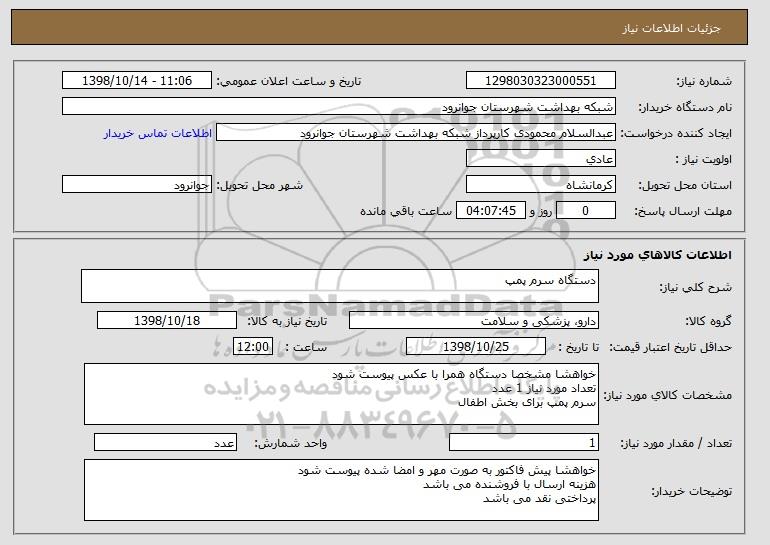Click header title جزئیات اطلاعات نیاز
This screenshot has width=770, height=545.
point(671,28)
